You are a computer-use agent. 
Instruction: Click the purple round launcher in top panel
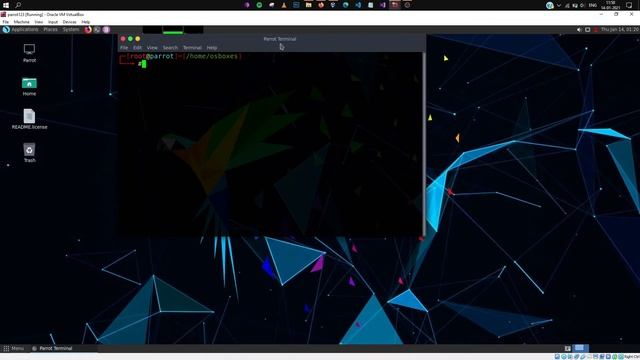pos(106,29)
